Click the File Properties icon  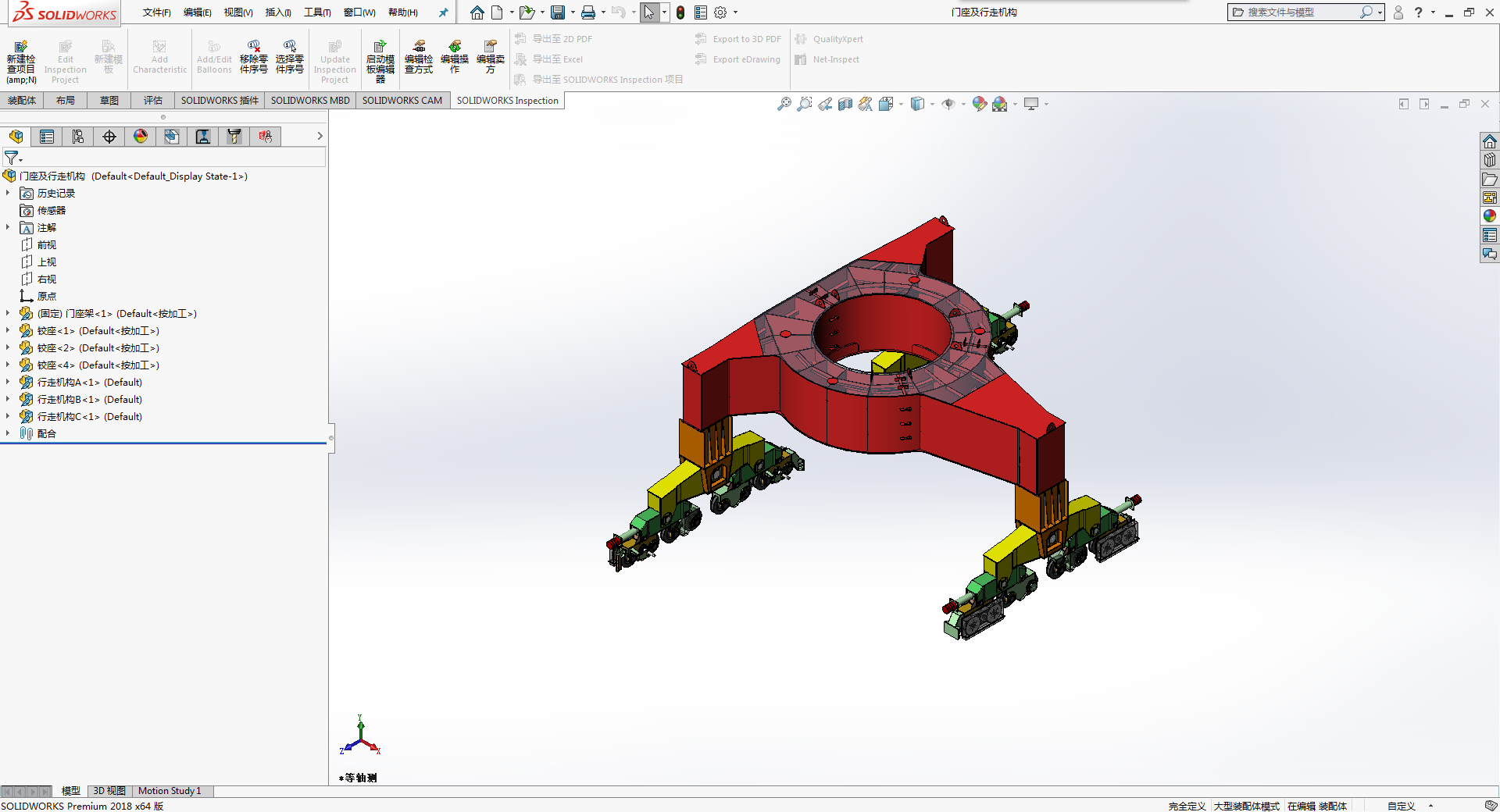(701, 12)
